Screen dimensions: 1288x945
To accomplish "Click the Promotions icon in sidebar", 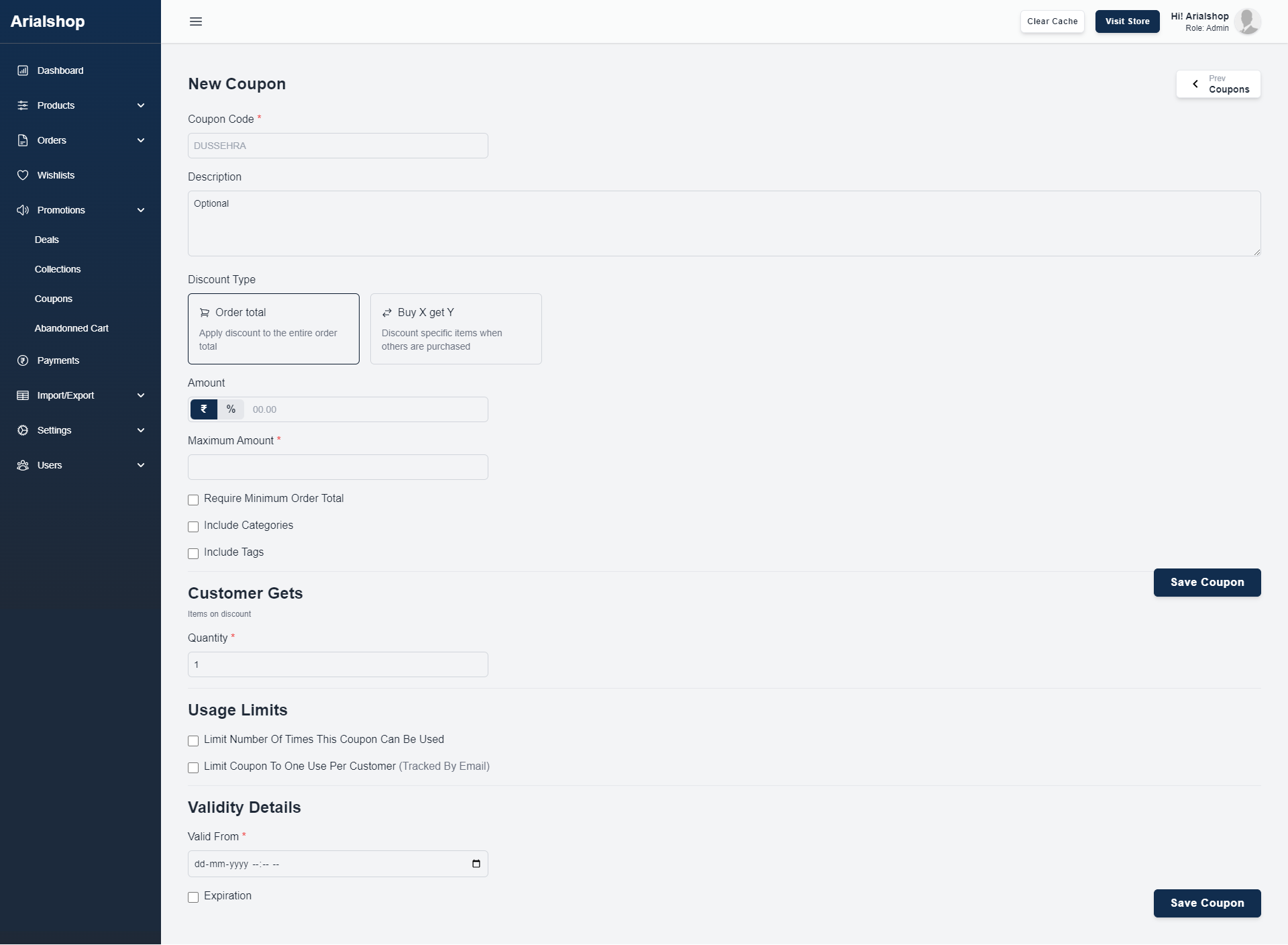I will click(22, 210).
